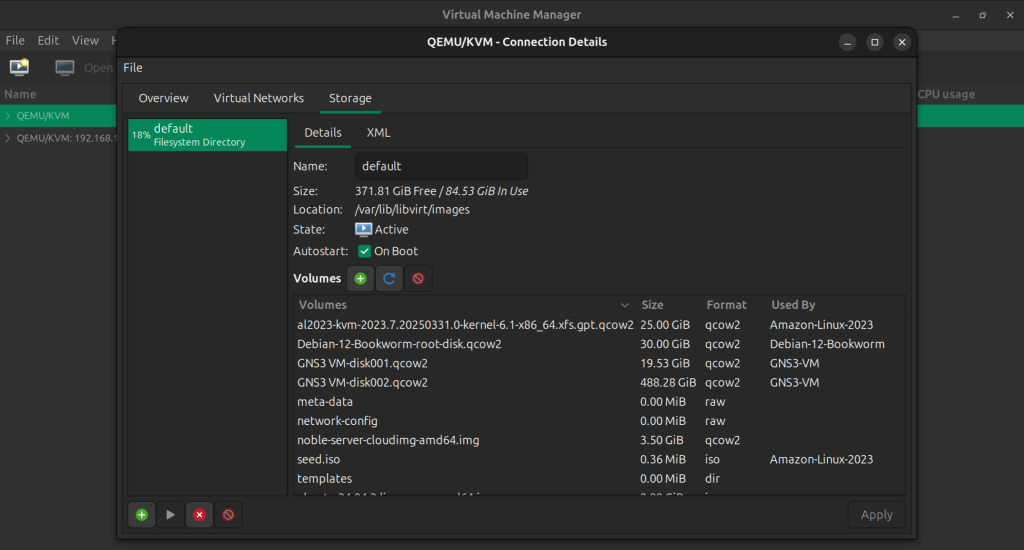Click the Apply button
The image size is (1024, 550).
[x=876, y=515]
